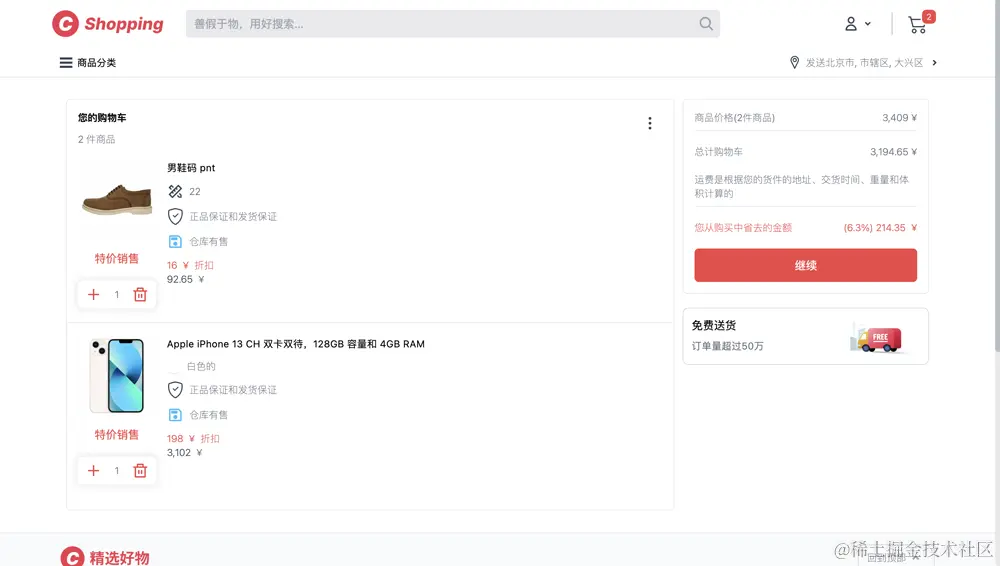Click the shoe price 92.65 ¥
1000x566 pixels.
186,279
